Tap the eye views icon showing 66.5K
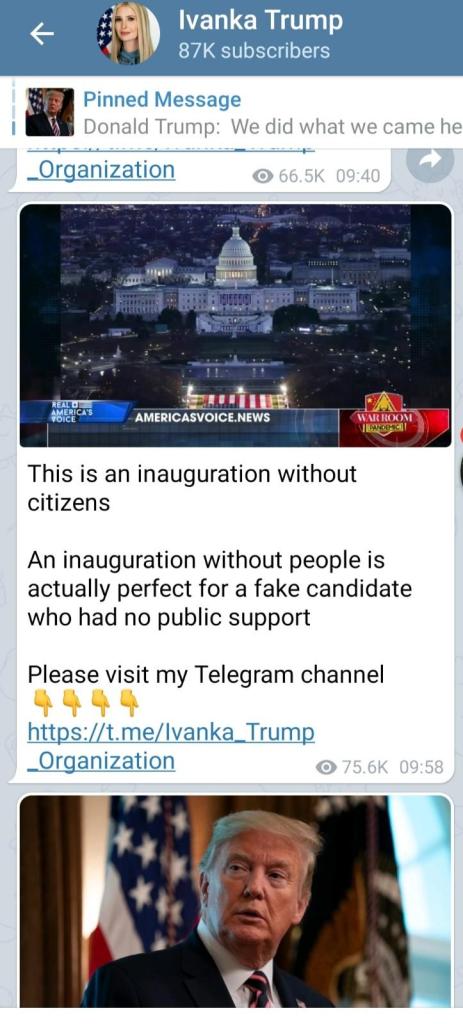The height and width of the screenshot is (1024, 463). coord(263,175)
